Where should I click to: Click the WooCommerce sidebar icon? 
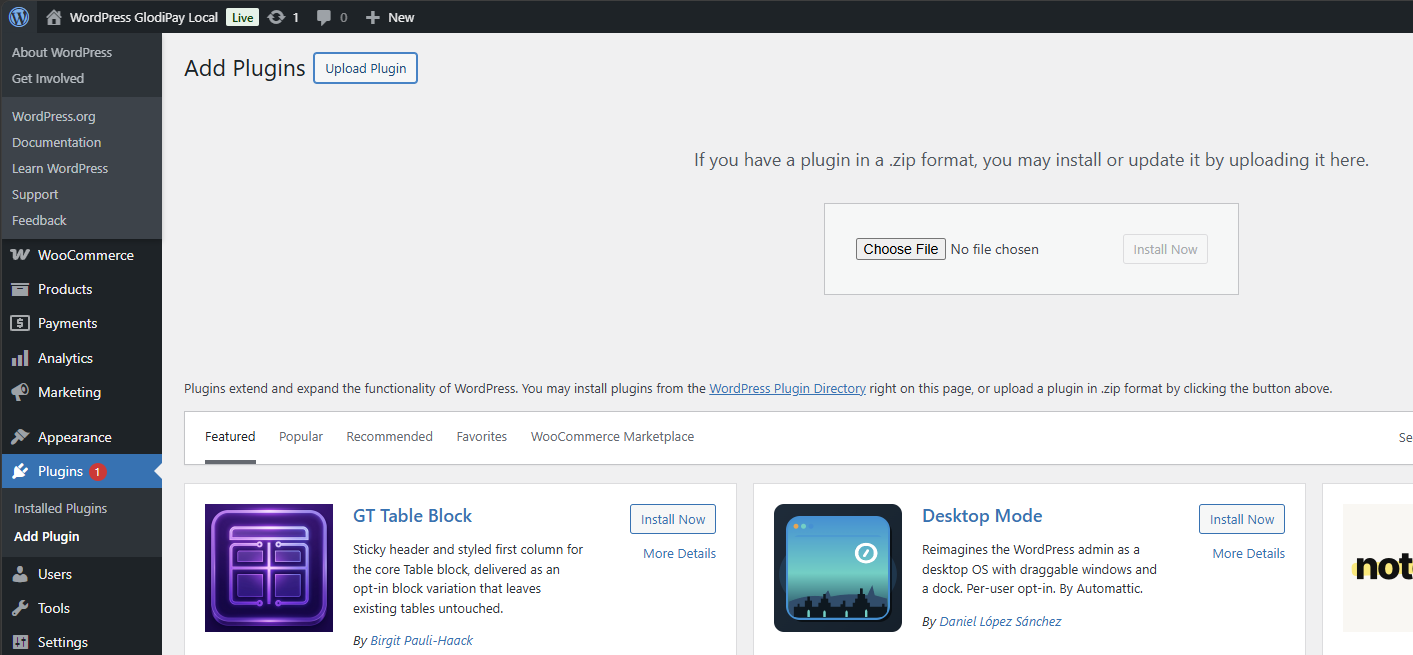[x=20, y=255]
